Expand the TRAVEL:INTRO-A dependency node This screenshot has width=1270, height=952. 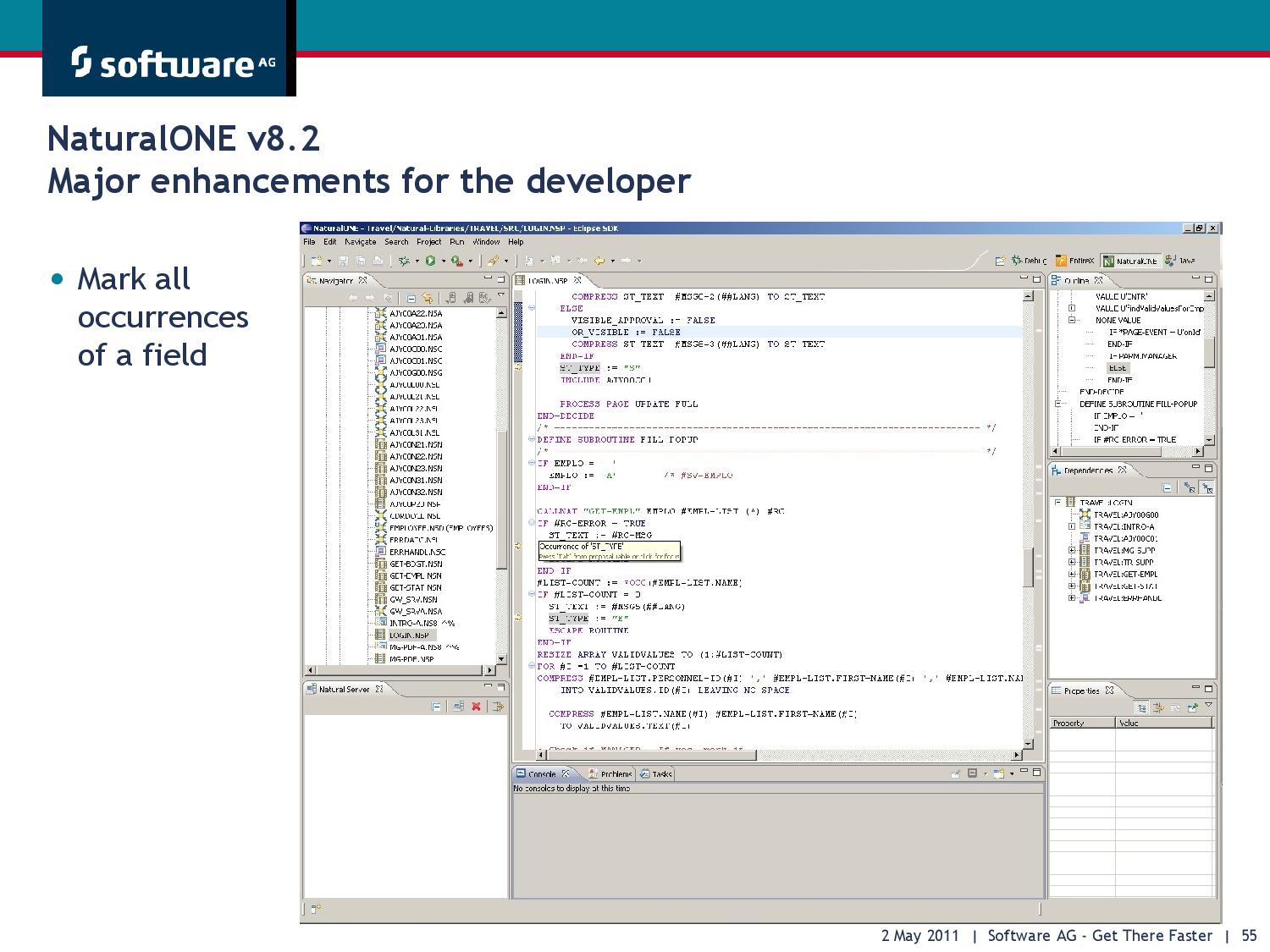click(1071, 526)
